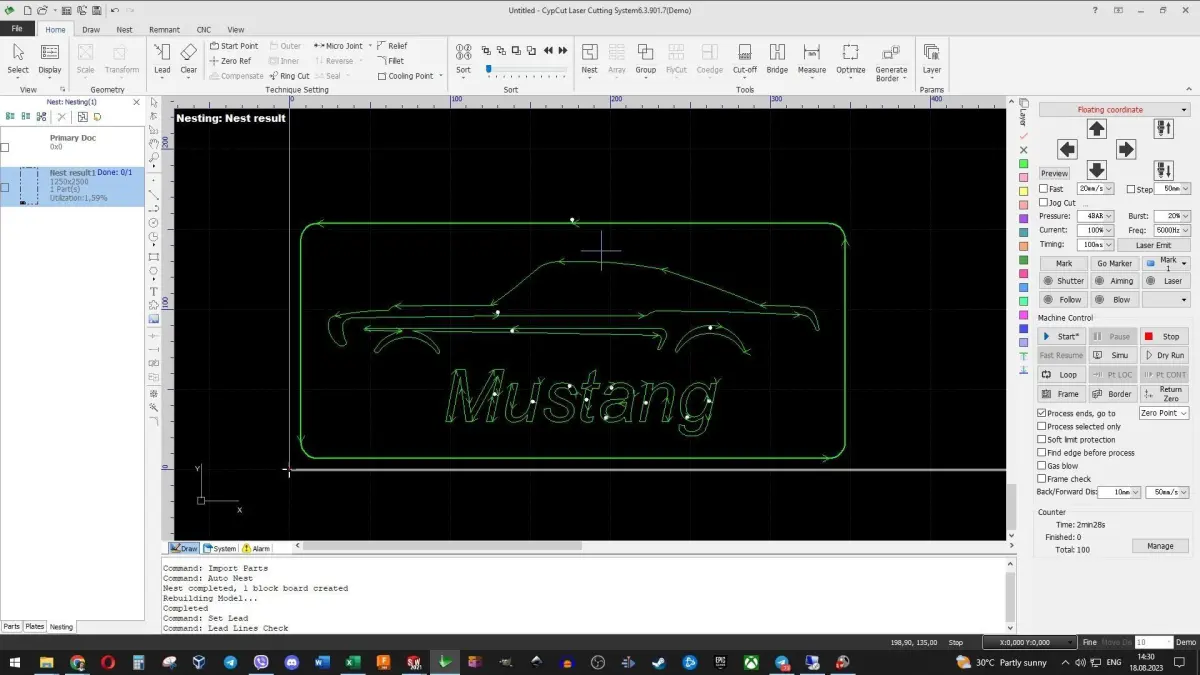This screenshot has width=1200, height=675.
Task: Open Excel from the taskbar
Action: click(352, 662)
